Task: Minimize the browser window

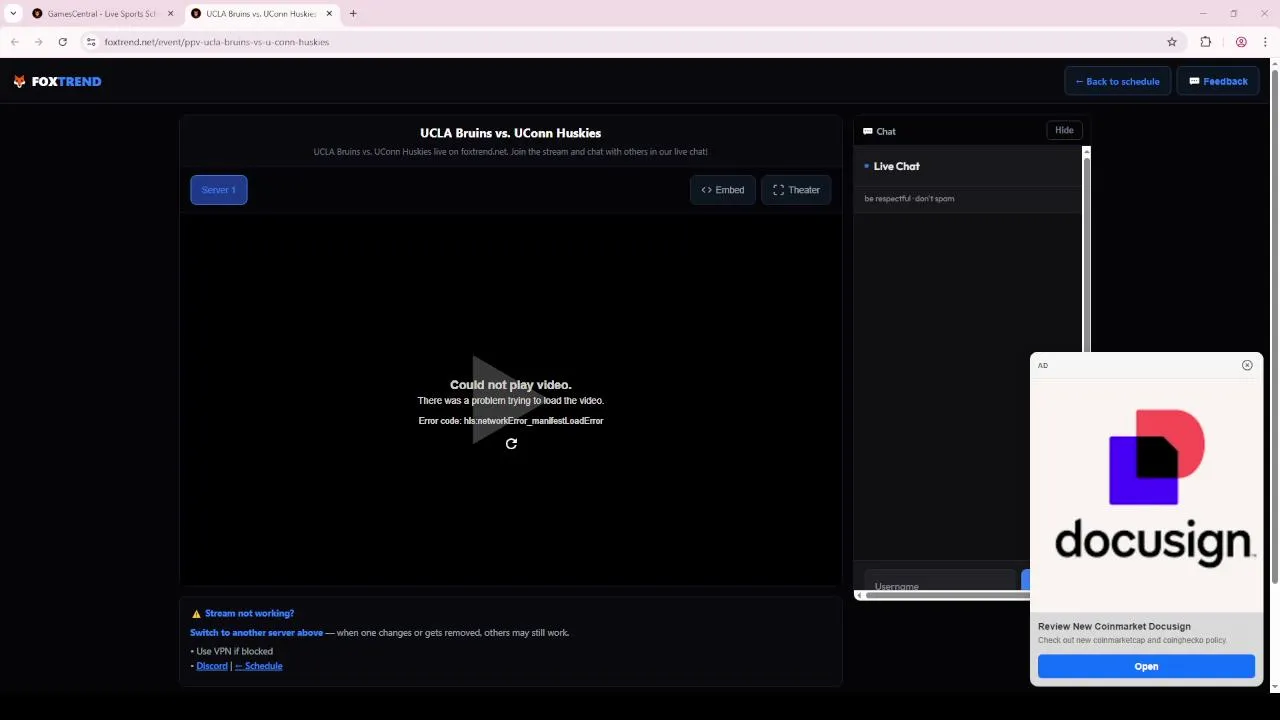Action: (1203, 14)
